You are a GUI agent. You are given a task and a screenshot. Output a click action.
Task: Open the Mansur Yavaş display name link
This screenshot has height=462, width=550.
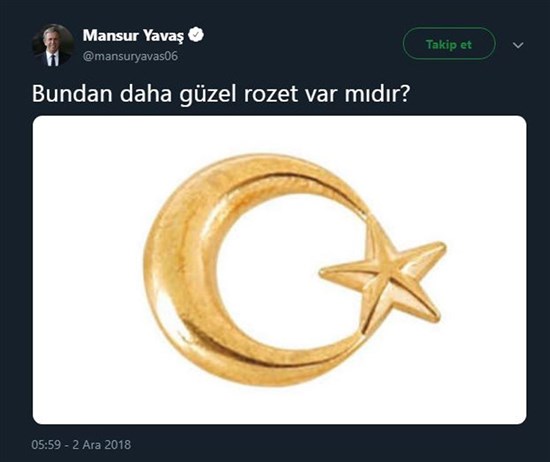(x=133, y=35)
